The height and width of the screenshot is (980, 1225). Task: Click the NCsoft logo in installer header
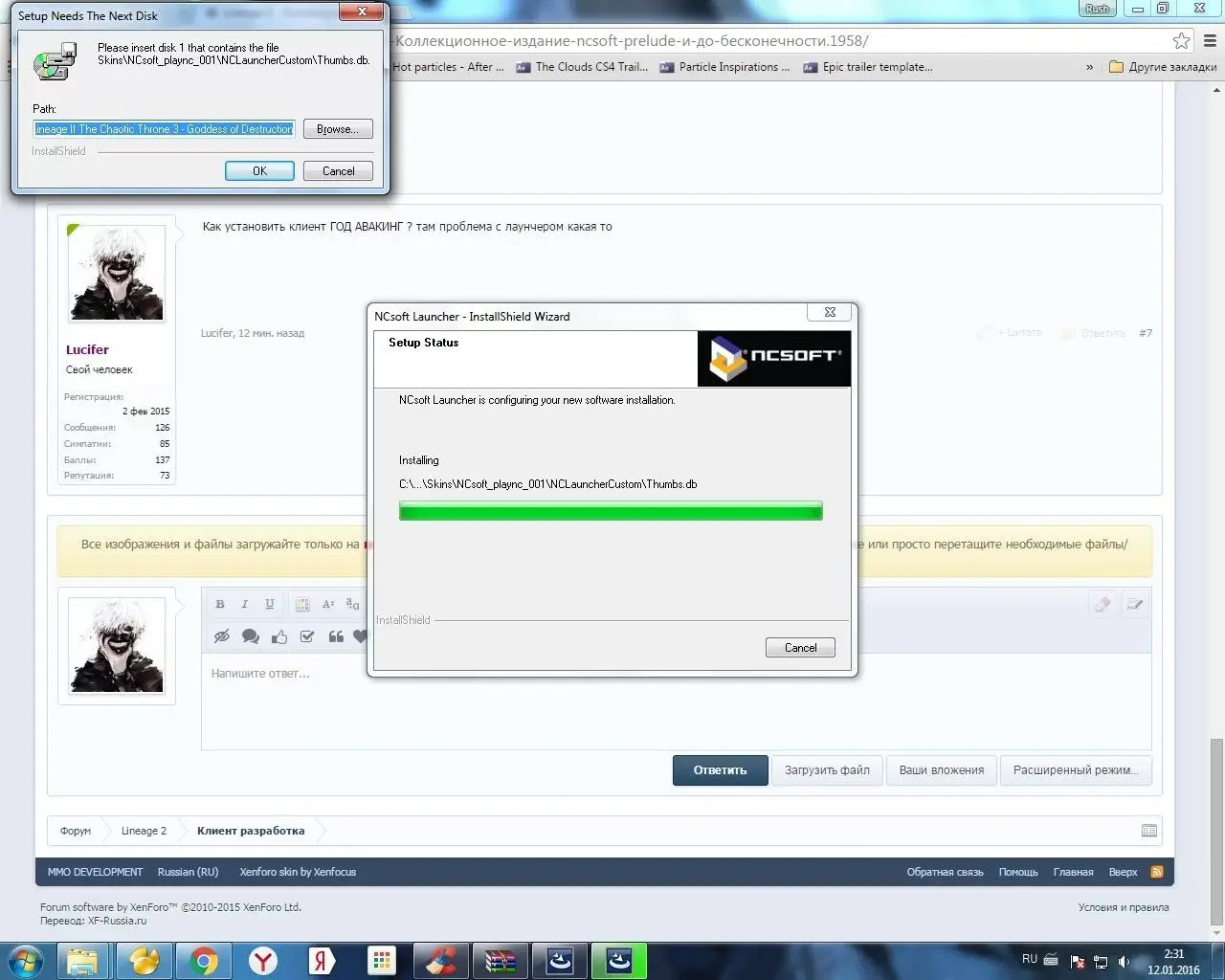click(x=774, y=359)
